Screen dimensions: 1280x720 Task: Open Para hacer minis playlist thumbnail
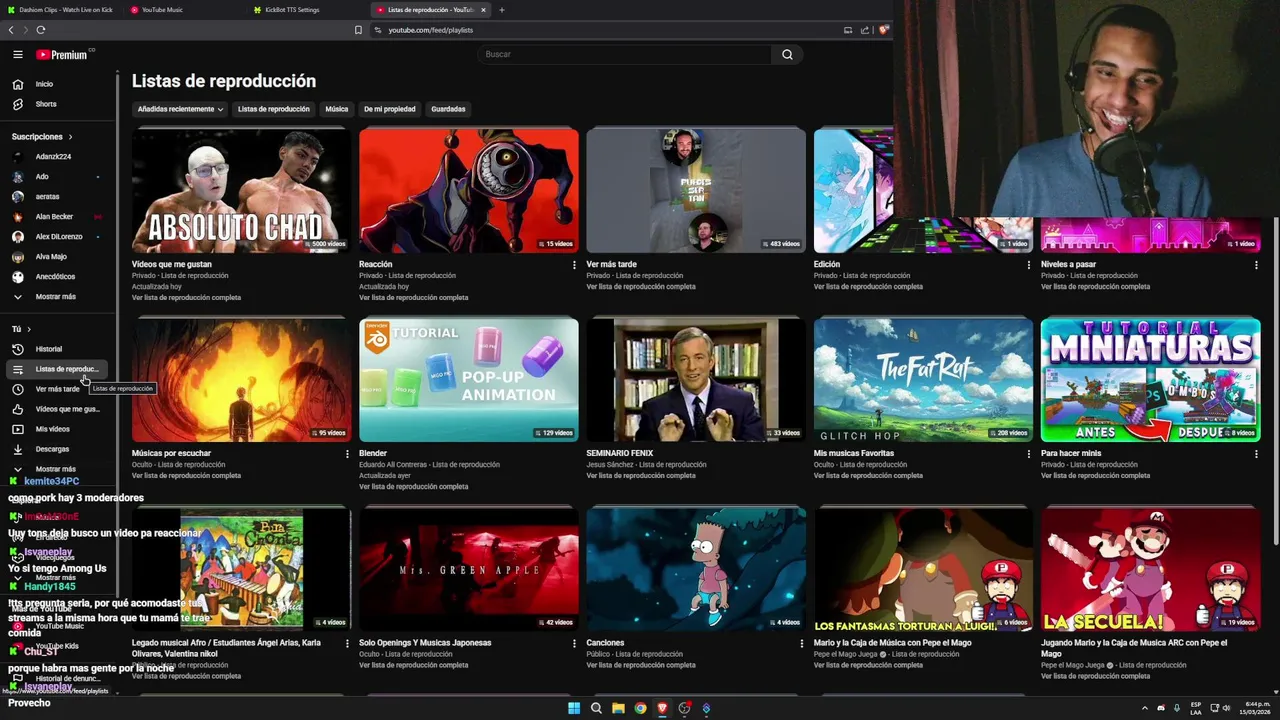pyautogui.click(x=1150, y=380)
